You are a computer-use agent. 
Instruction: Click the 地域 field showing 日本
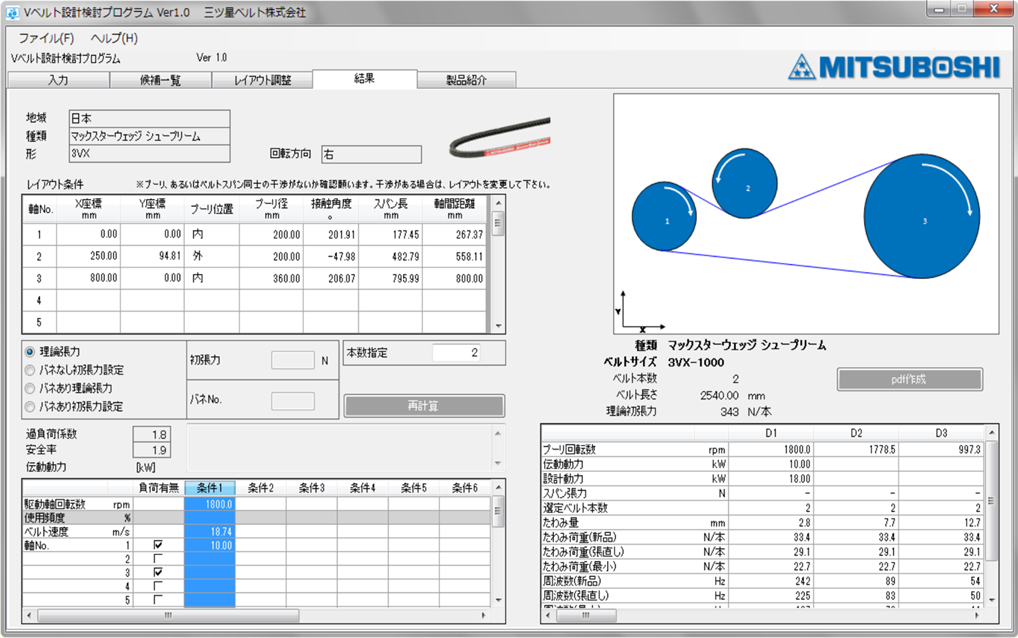149,118
